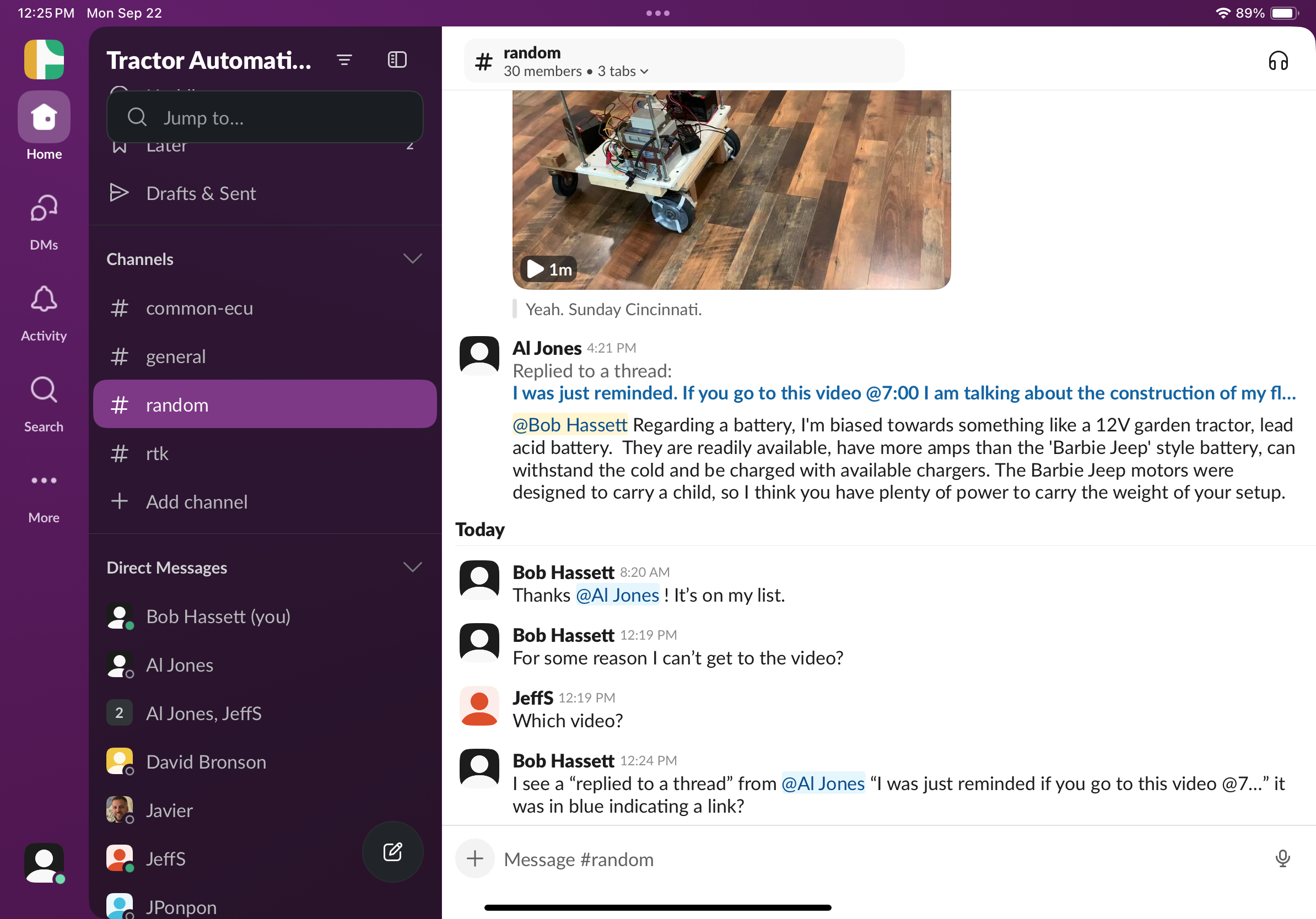Open the Search magnifier in rail

[44, 390]
